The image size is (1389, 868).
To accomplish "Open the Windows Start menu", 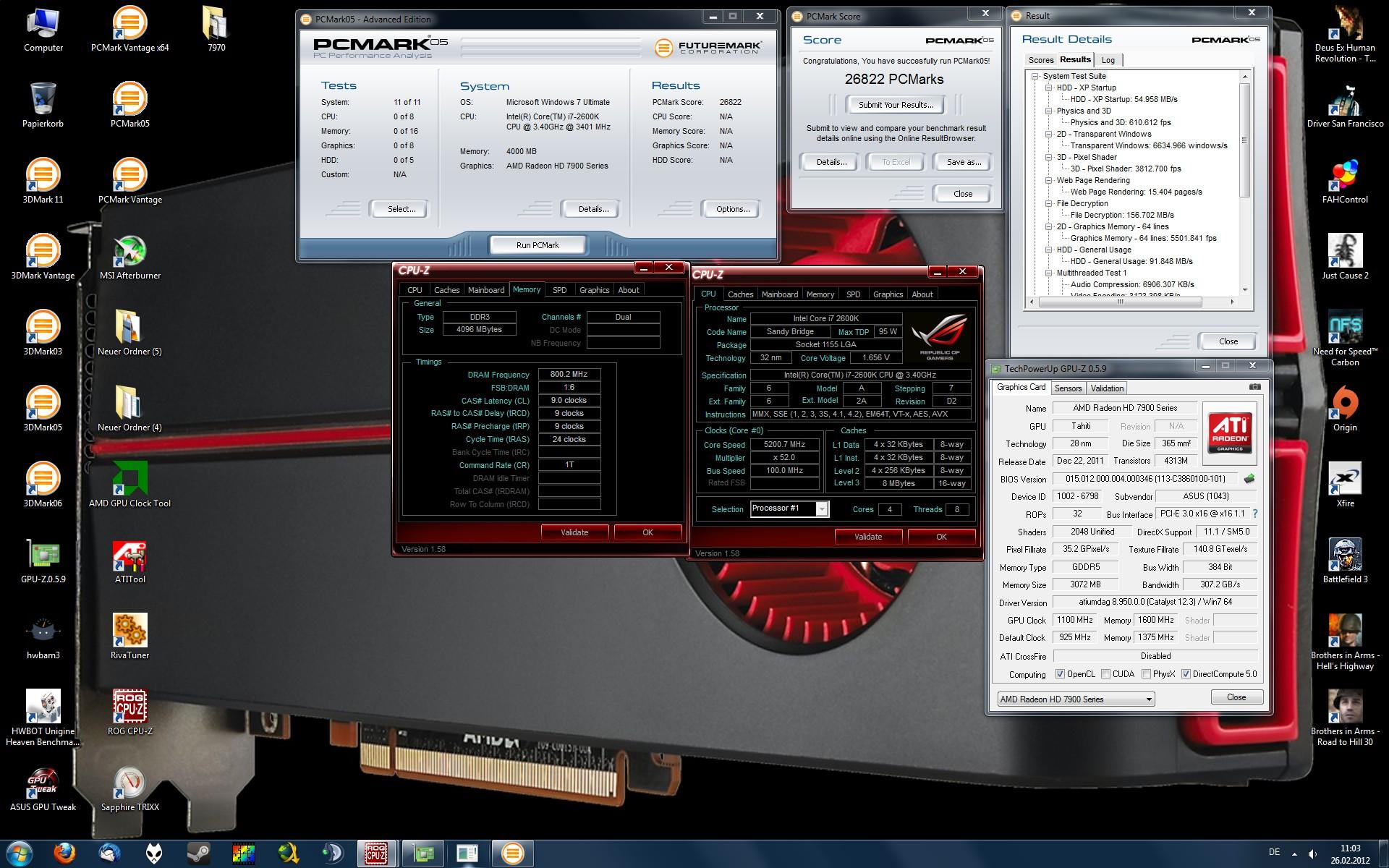I will [x=18, y=854].
